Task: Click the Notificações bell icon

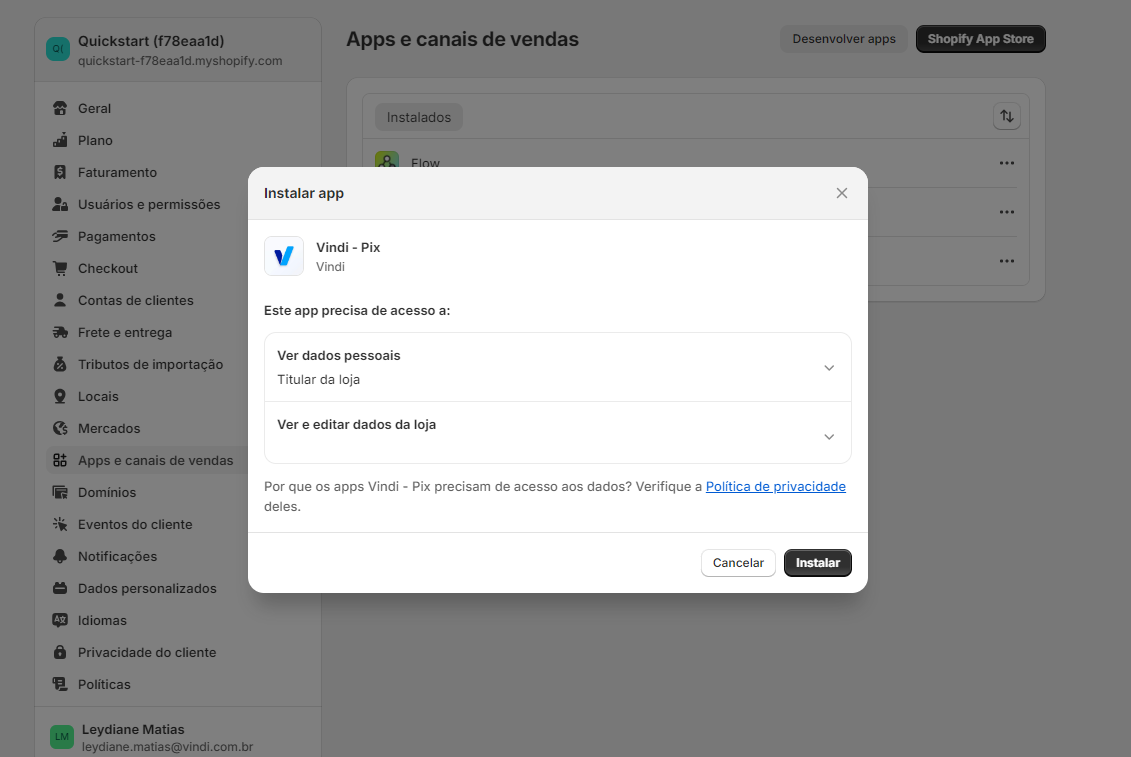Action: [x=60, y=556]
